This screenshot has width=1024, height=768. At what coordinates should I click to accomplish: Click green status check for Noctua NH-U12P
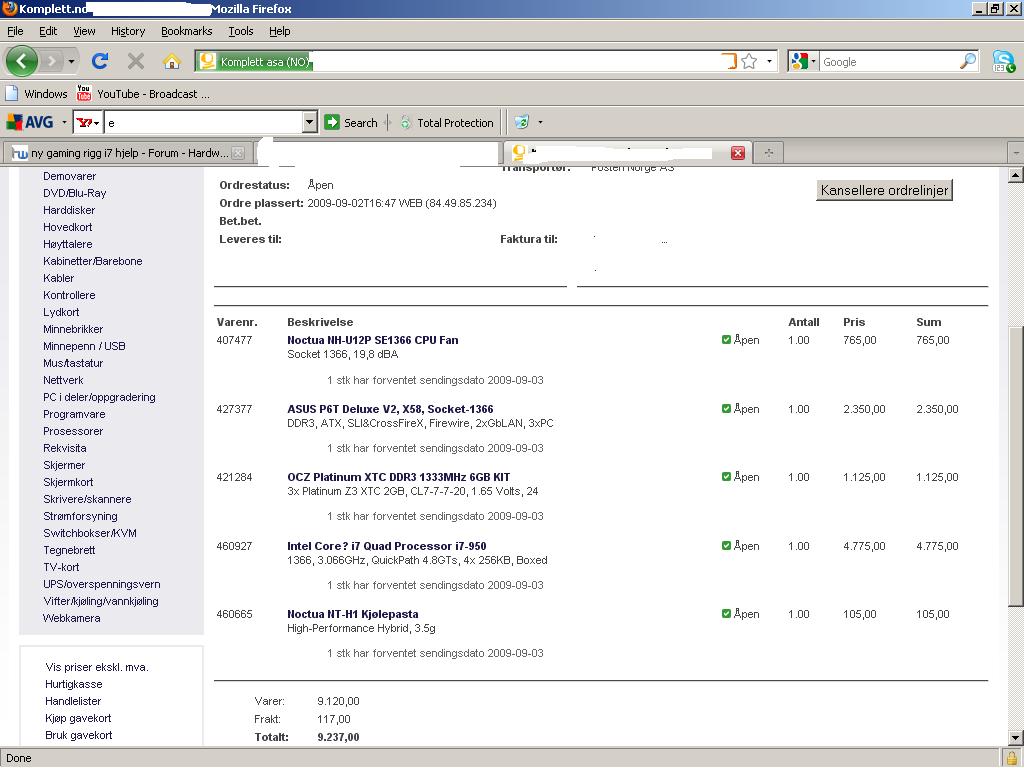coord(726,340)
